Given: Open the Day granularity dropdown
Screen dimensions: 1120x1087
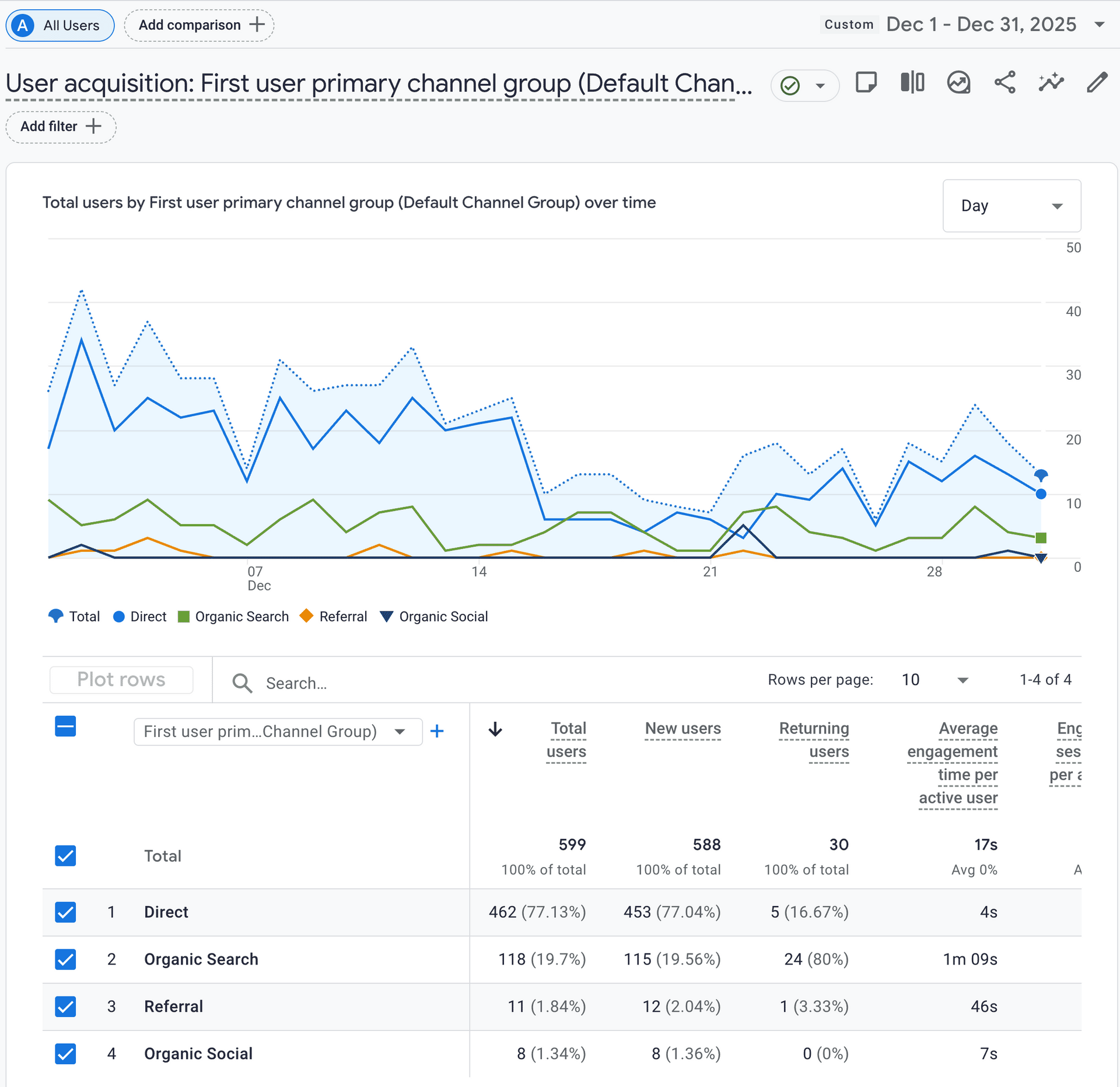Looking at the screenshot, I should (1012, 206).
